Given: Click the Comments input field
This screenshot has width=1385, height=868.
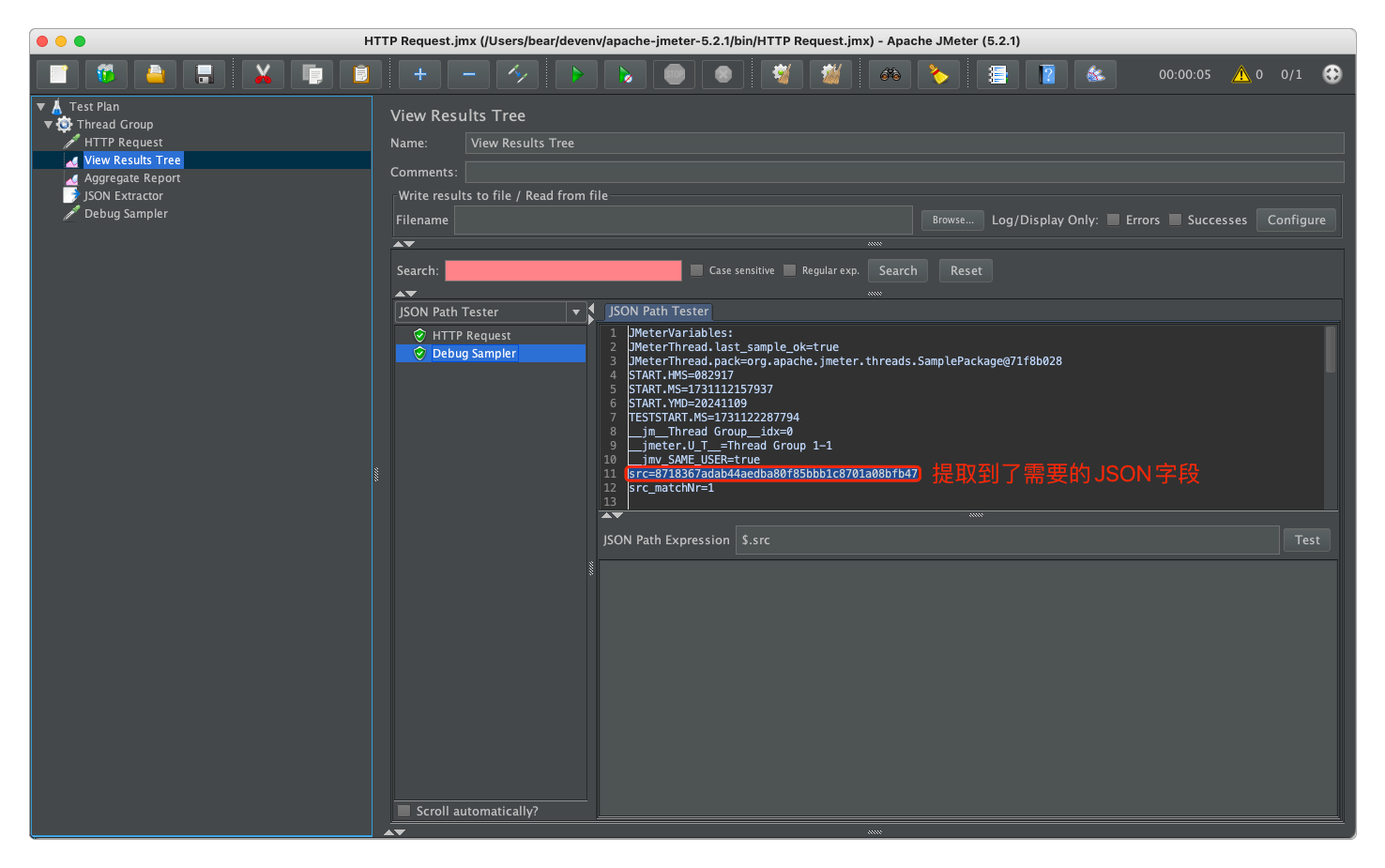Looking at the screenshot, I should click(x=905, y=172).
